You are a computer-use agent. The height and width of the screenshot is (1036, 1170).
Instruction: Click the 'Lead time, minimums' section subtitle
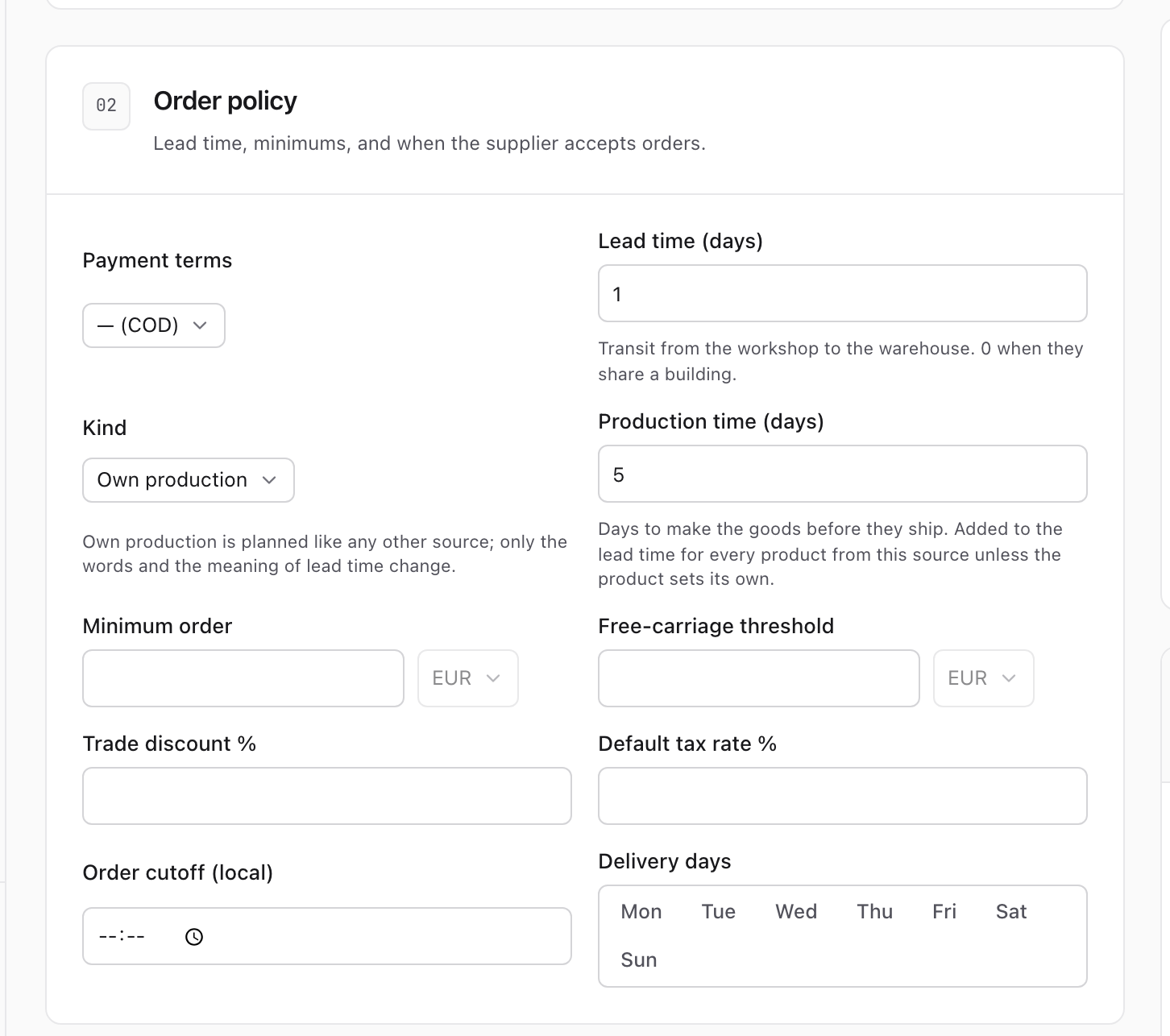pos(429,143)
